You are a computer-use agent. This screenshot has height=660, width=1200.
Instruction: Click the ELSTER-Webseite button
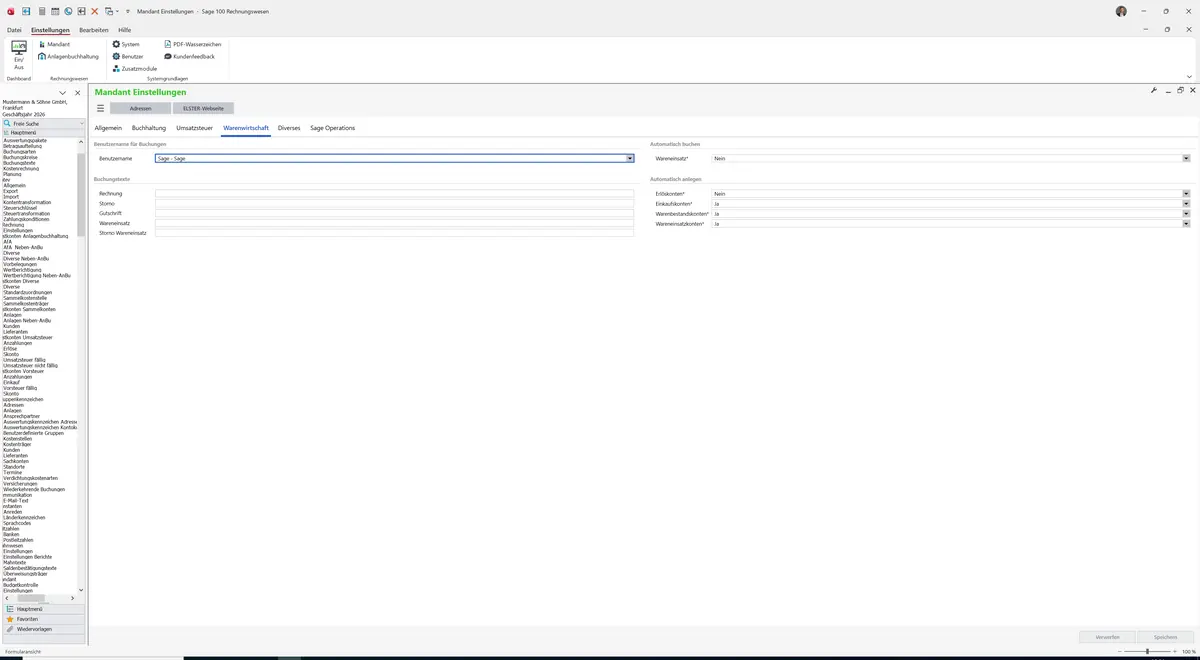(203, 108)
